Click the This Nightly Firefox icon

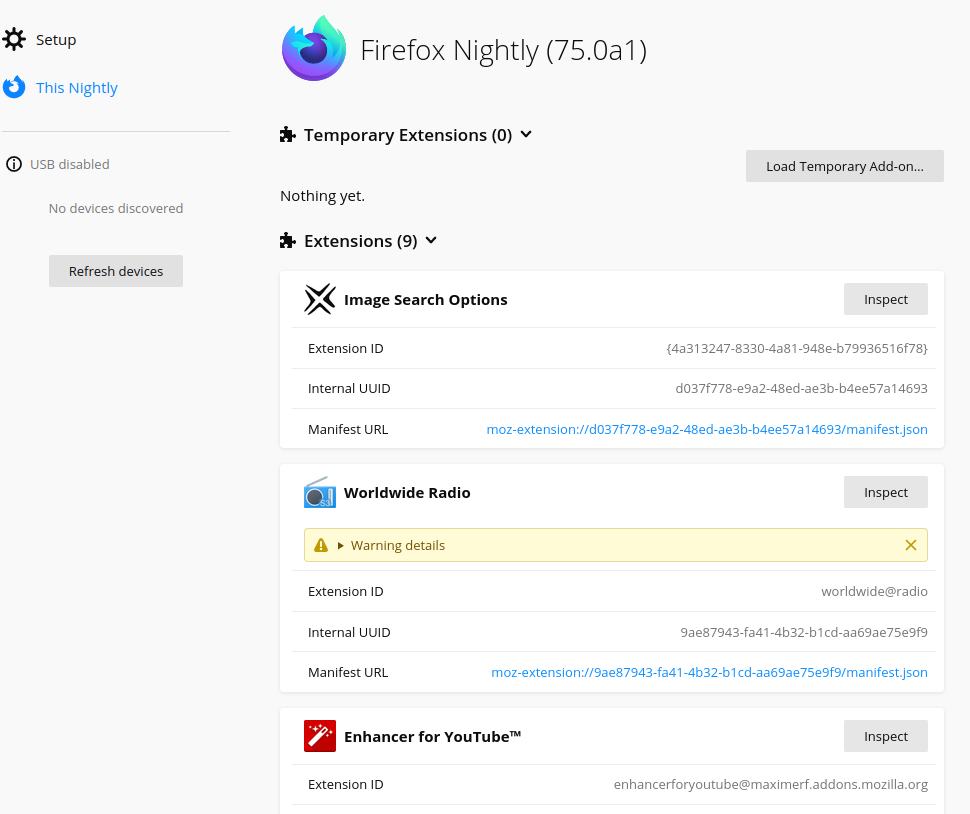[x=14, y=87]
